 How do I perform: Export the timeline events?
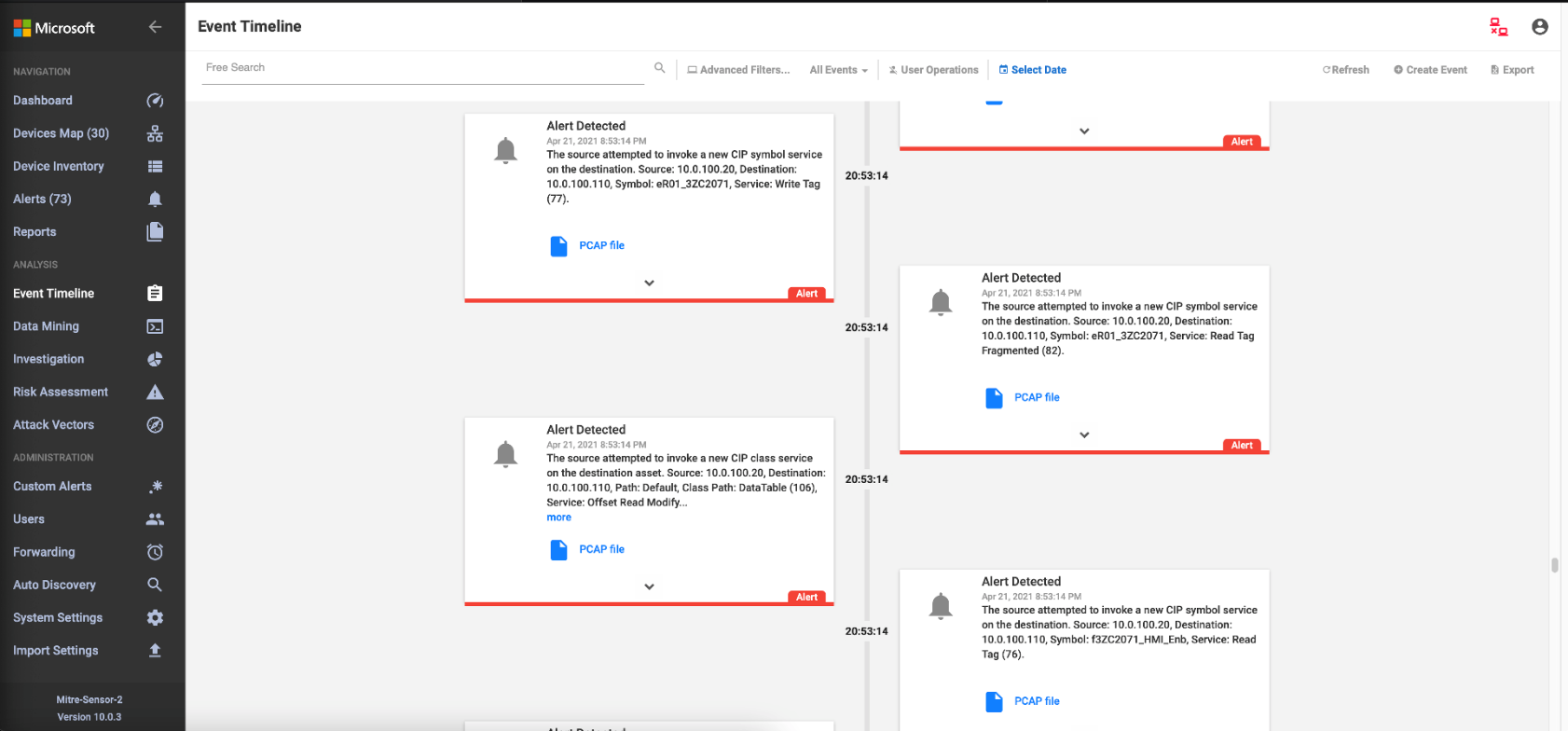[1512, 70]
